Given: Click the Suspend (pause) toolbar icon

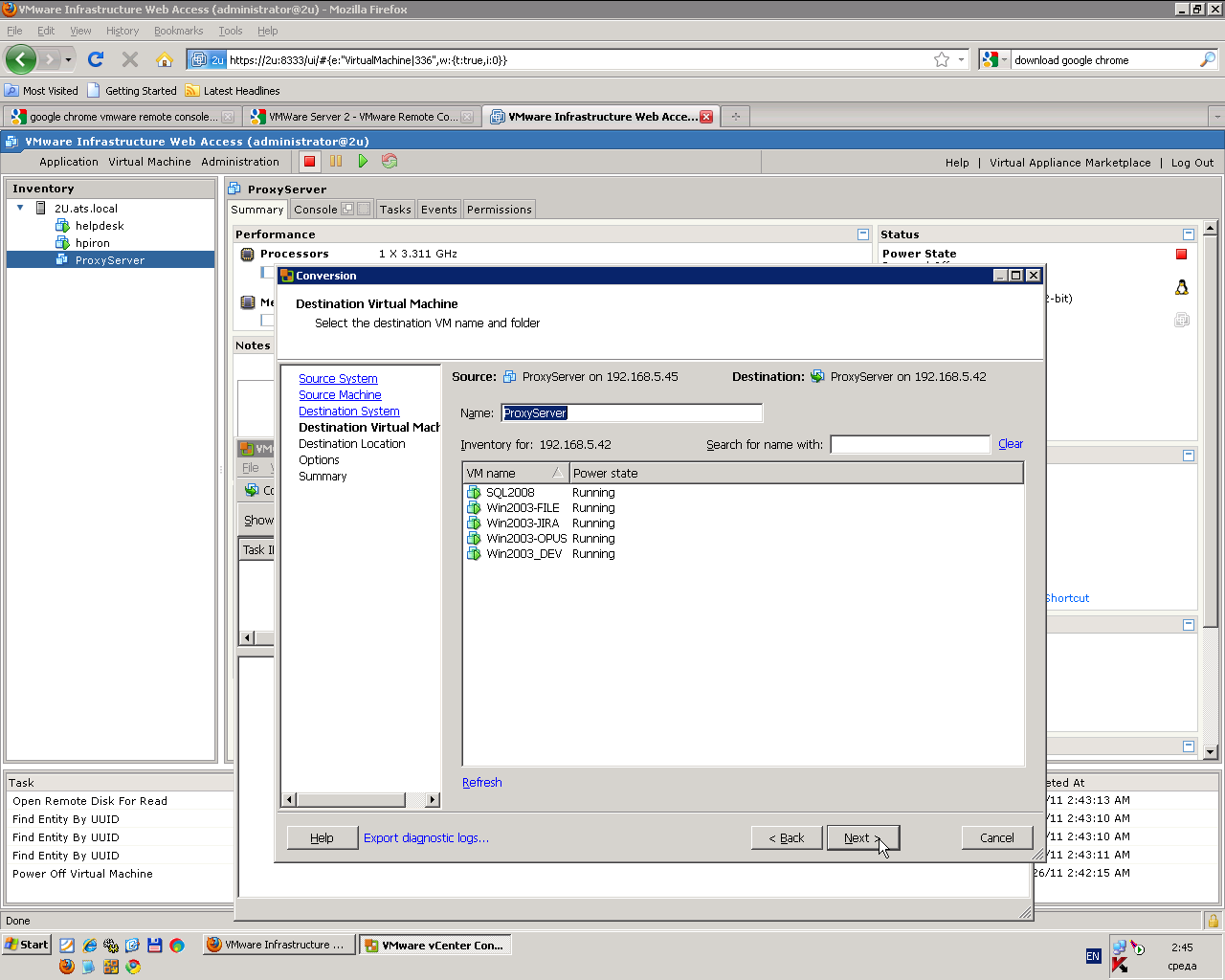Looking at the screenshot, I should [x=336, y=162].
